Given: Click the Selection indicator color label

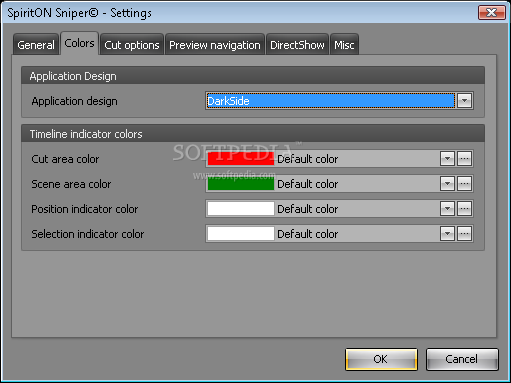Looking at the screenshot, I should click(88, 234).
